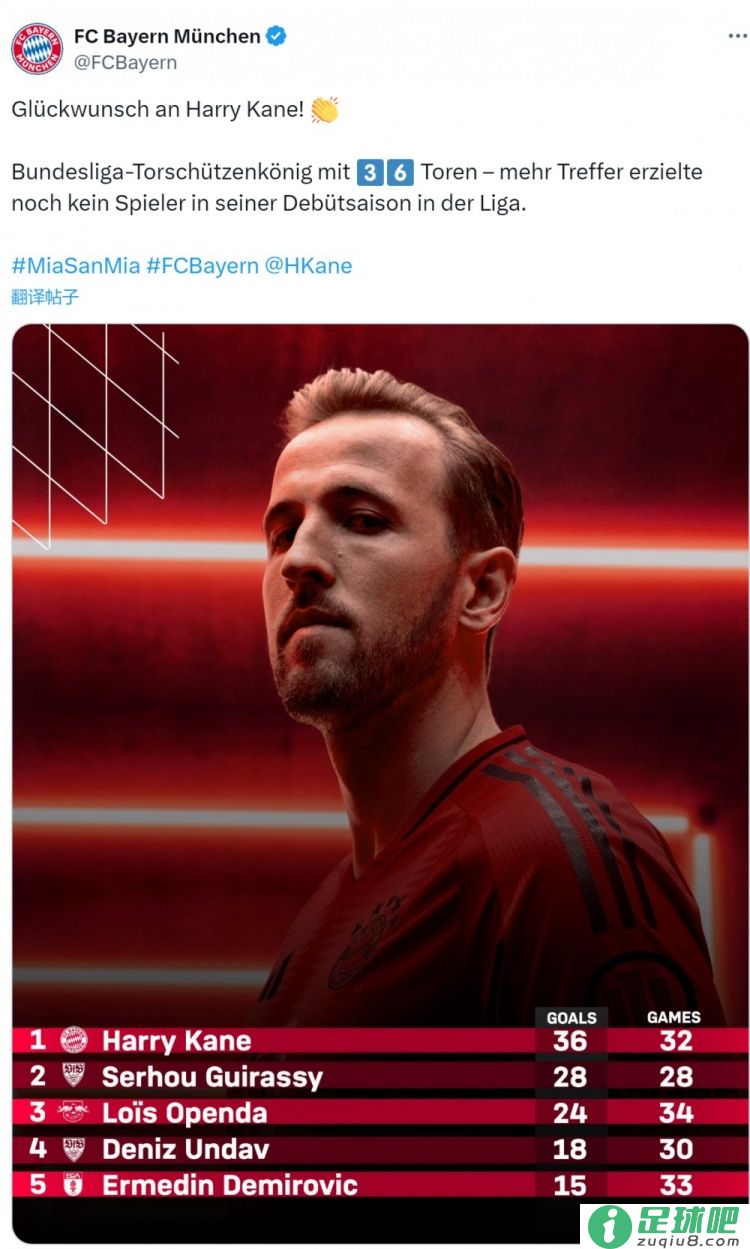The image size is (750, 1249).
Task: Click the GOALS column header
Action: point(571,1017)
